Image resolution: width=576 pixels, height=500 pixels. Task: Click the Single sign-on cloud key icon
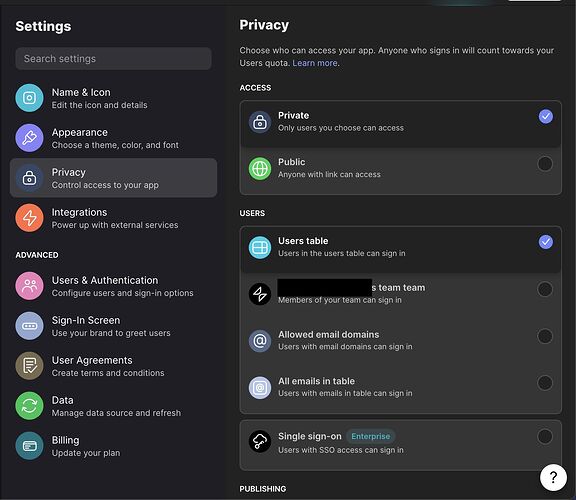pyautogui.click(x=260, y=442)
